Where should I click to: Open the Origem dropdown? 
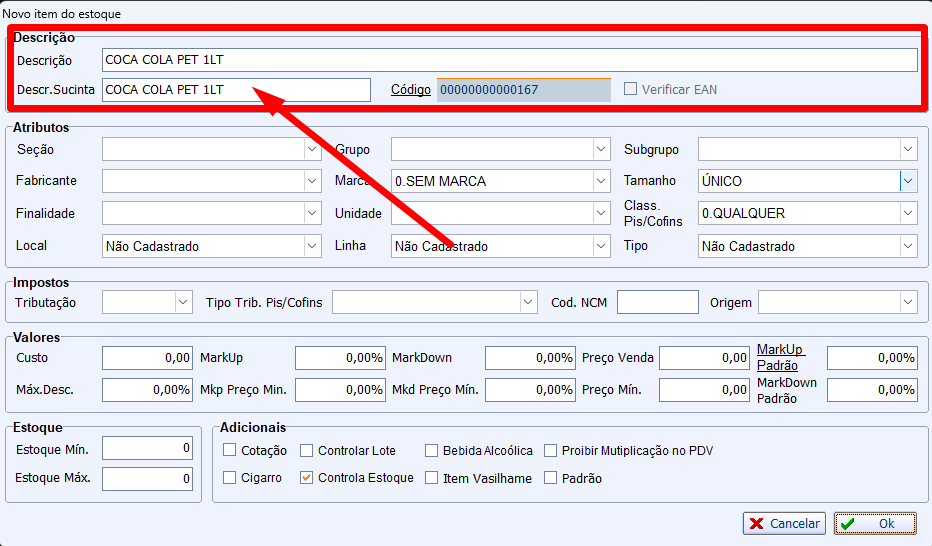pyautogui.click(x=908, y=302)
